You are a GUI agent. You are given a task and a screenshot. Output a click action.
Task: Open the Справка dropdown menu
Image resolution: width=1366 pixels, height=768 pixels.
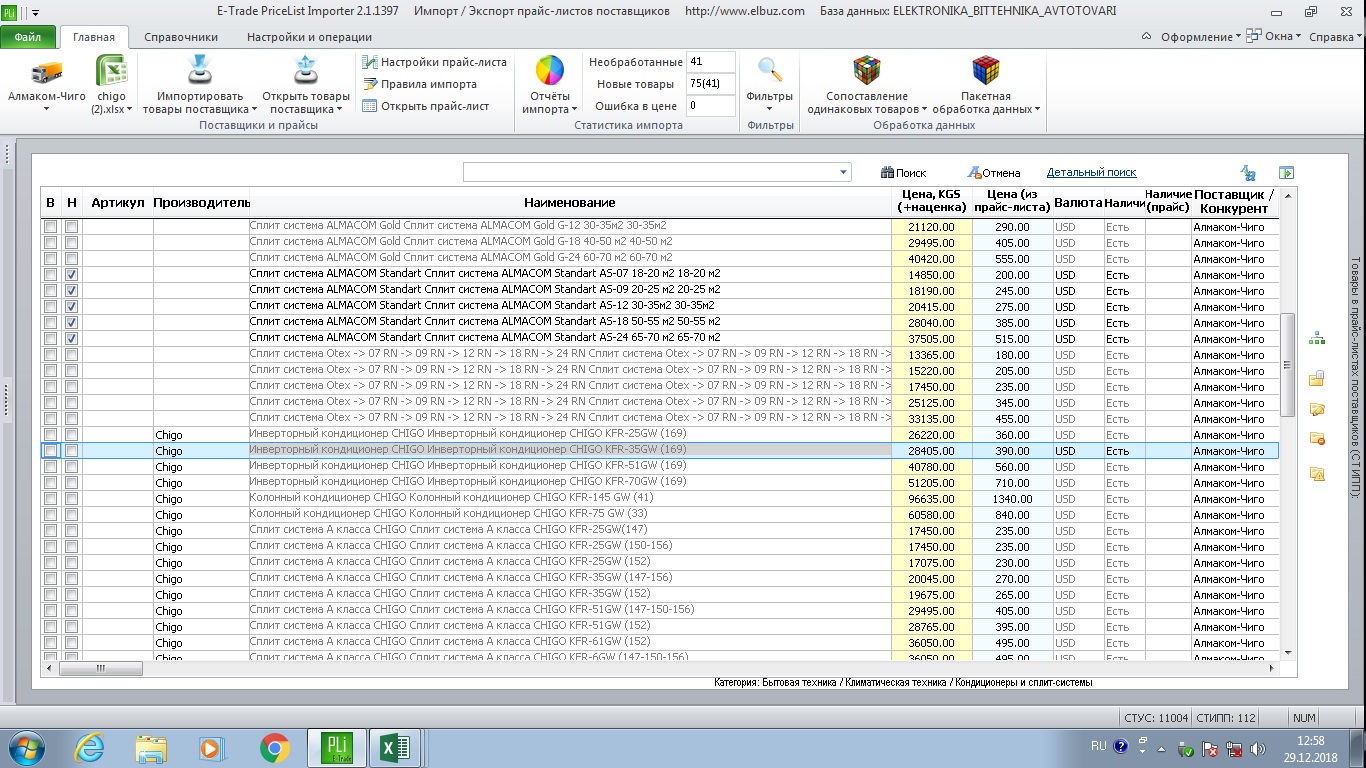click(x=1336, y=36)
